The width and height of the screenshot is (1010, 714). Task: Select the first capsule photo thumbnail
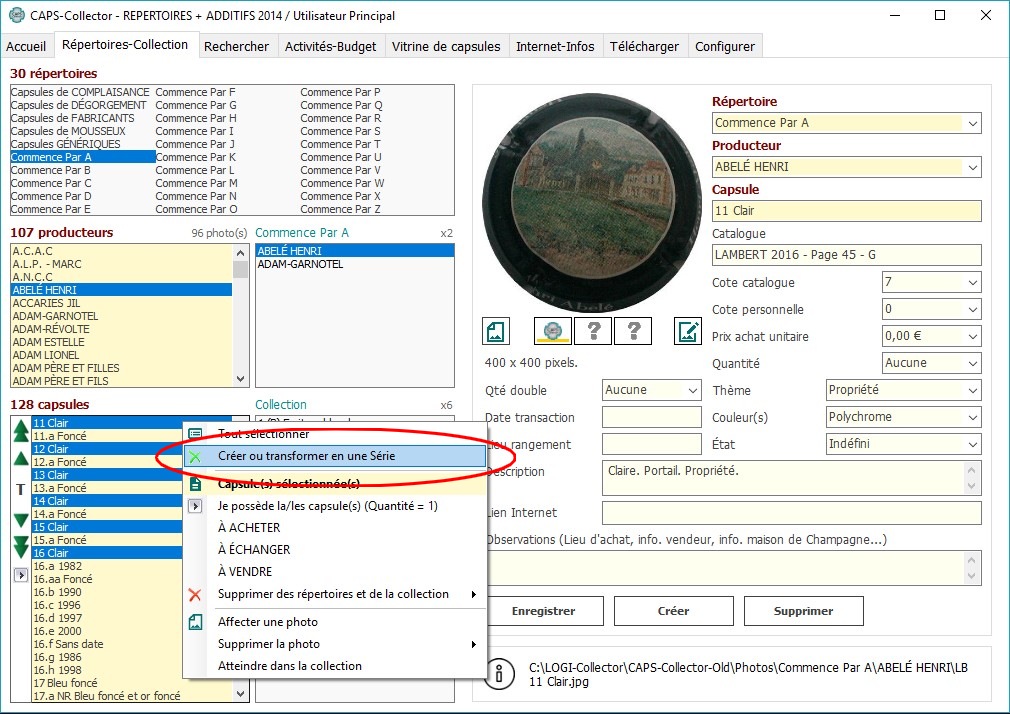[553, 331]
